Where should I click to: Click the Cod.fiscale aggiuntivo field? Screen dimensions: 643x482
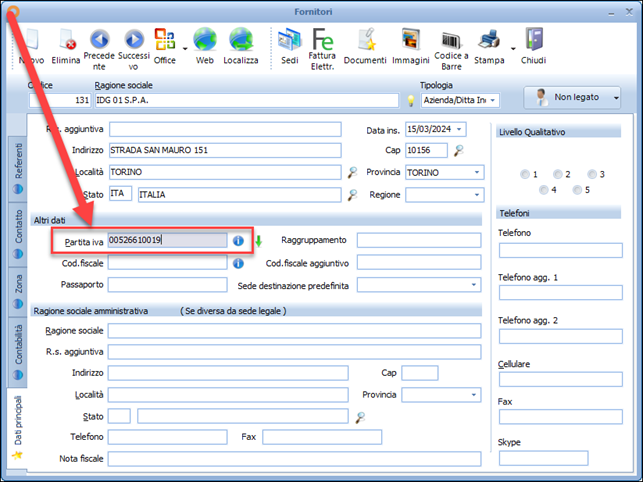(x=419, y=263)
